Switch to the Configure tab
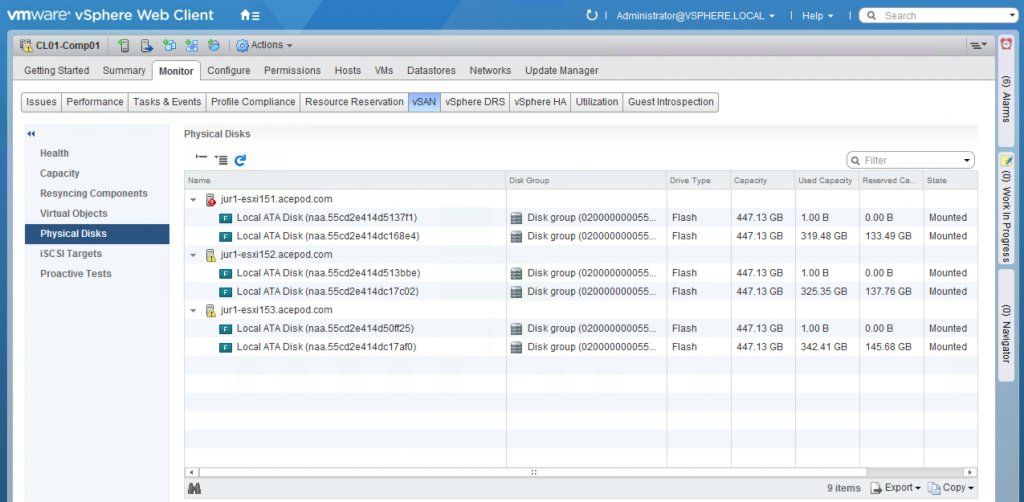 tap(229, 71)
